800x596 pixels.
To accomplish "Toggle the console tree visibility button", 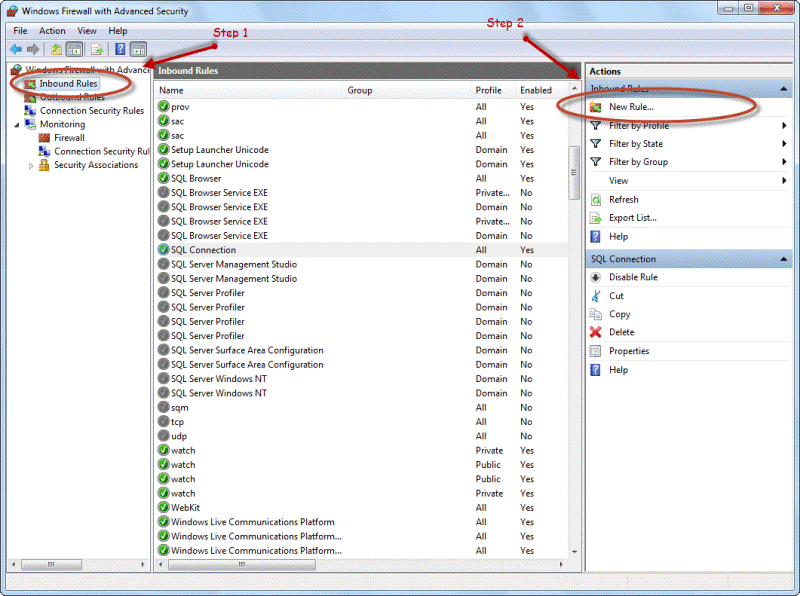I will pyautogui.click(x=75, y=48).
